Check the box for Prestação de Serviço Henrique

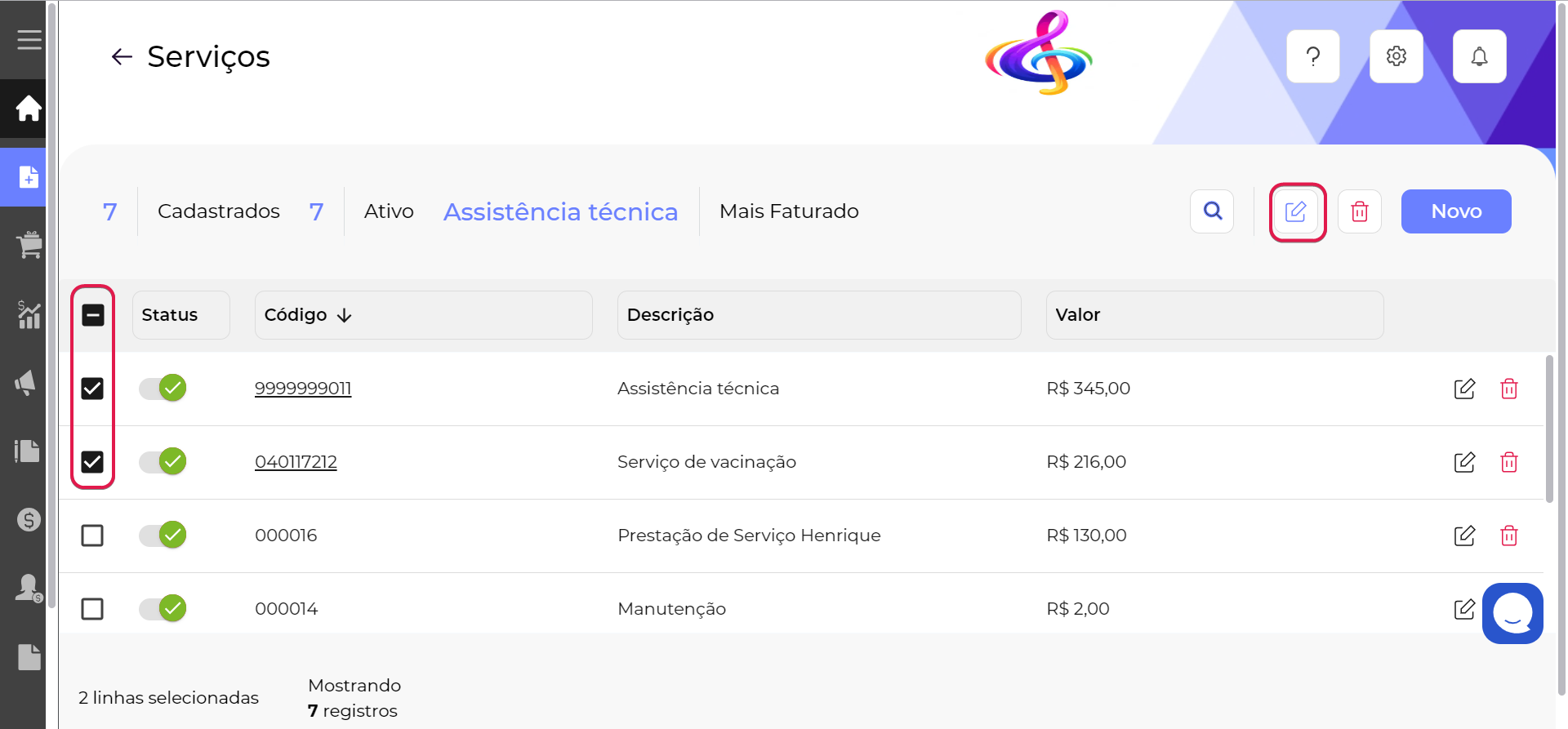92,535
